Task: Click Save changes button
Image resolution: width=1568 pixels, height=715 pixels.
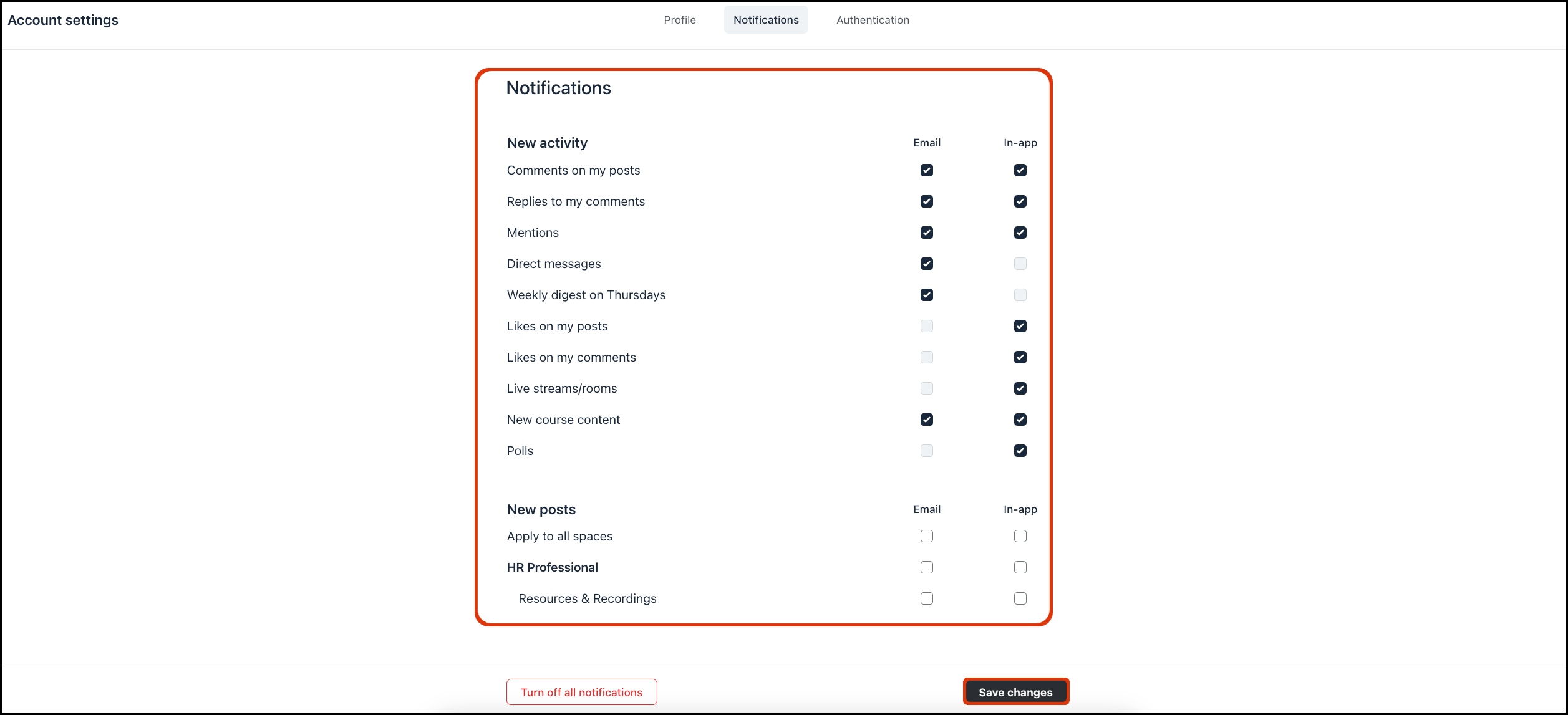Action: 1015,692
